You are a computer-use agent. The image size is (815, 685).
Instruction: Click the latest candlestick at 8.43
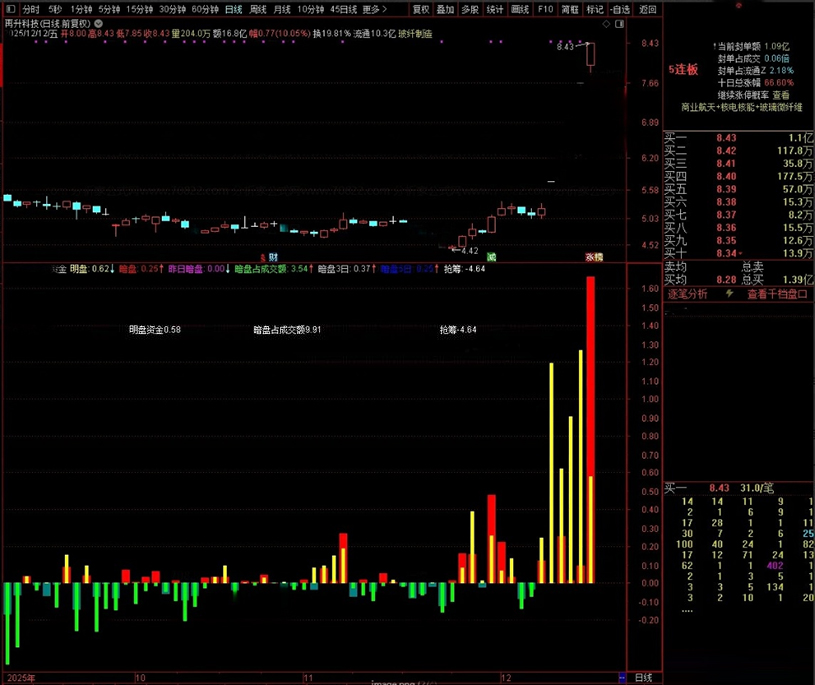click(590, 57)
